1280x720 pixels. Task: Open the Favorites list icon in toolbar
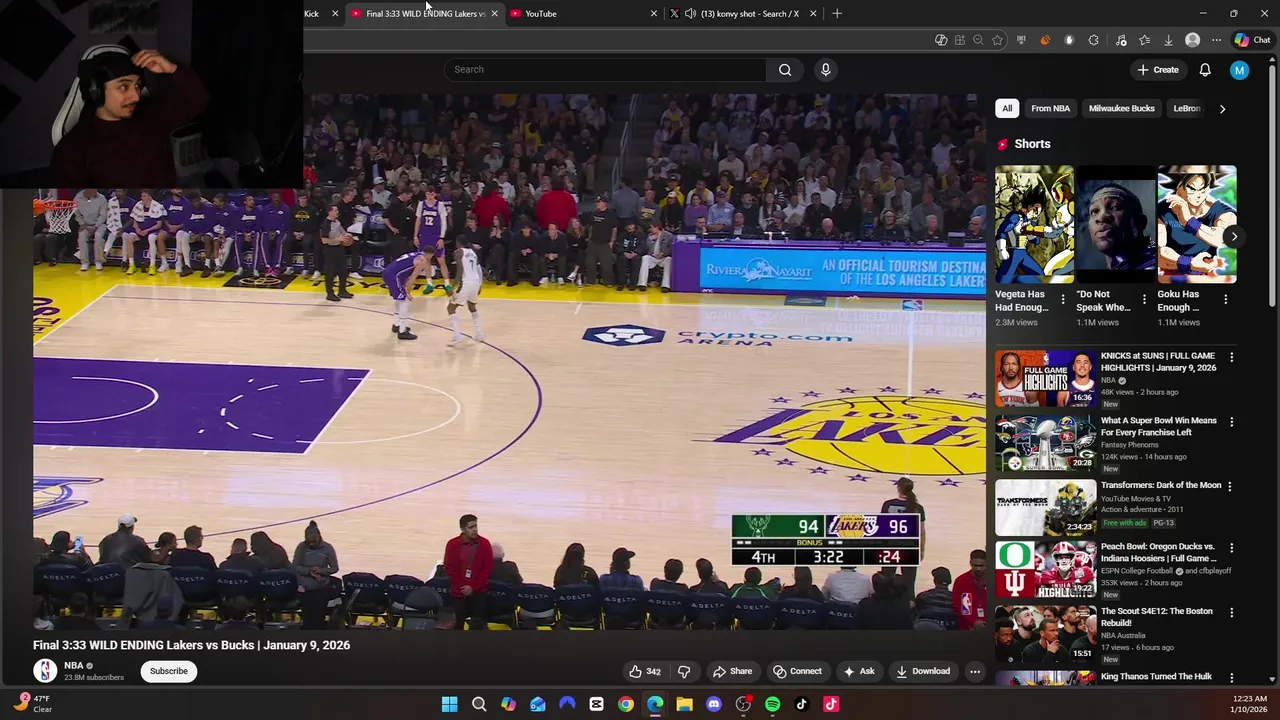[1144, 40]
